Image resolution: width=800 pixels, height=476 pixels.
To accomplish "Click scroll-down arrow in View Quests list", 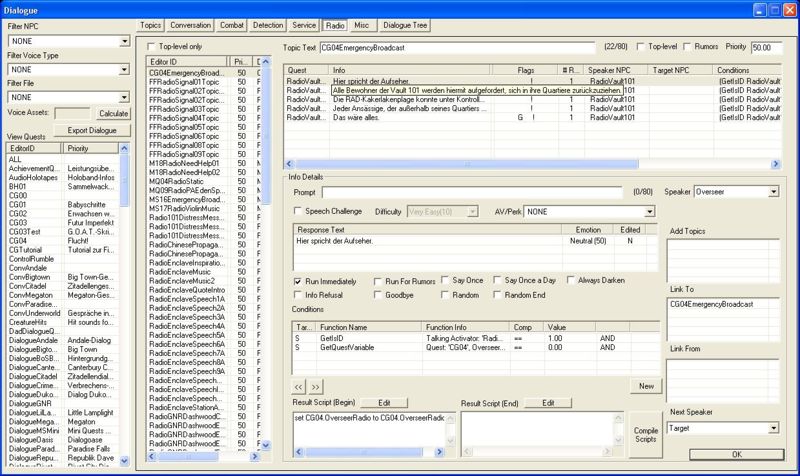I will point(124,461).
